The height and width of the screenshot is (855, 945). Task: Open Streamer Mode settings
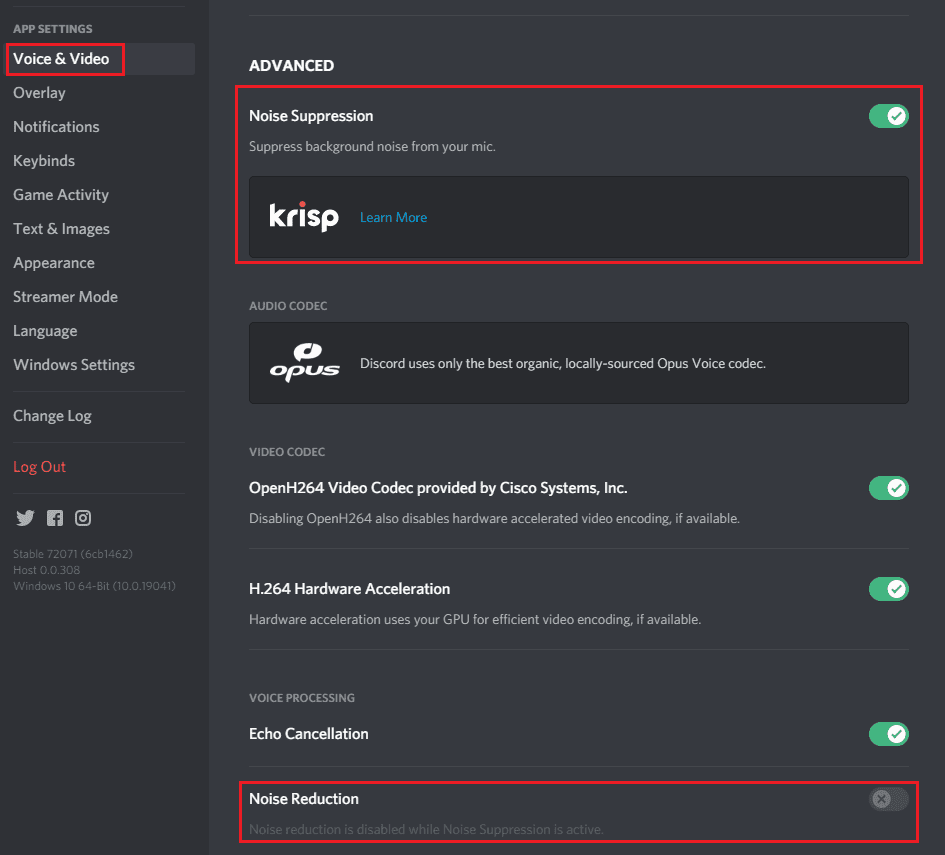65,296
